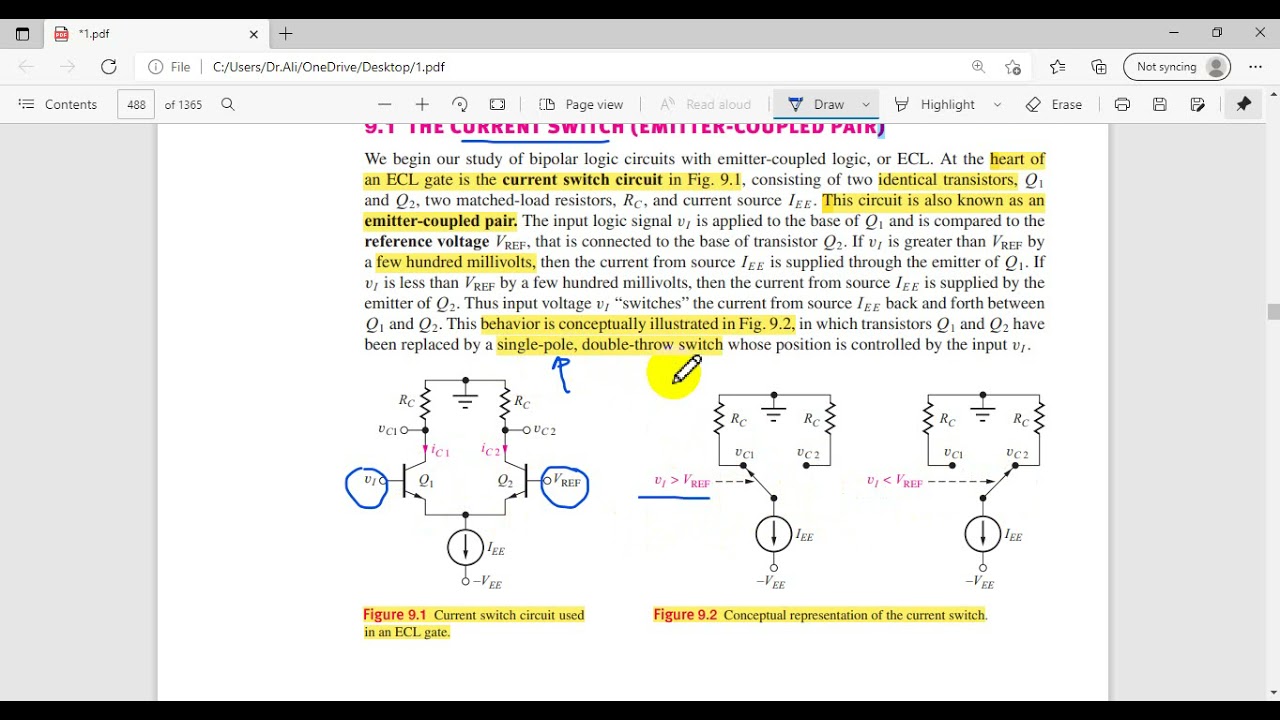Click the page number field showing 488
The height and width of the screenshot is (720, 1280).
click(136, 104)
